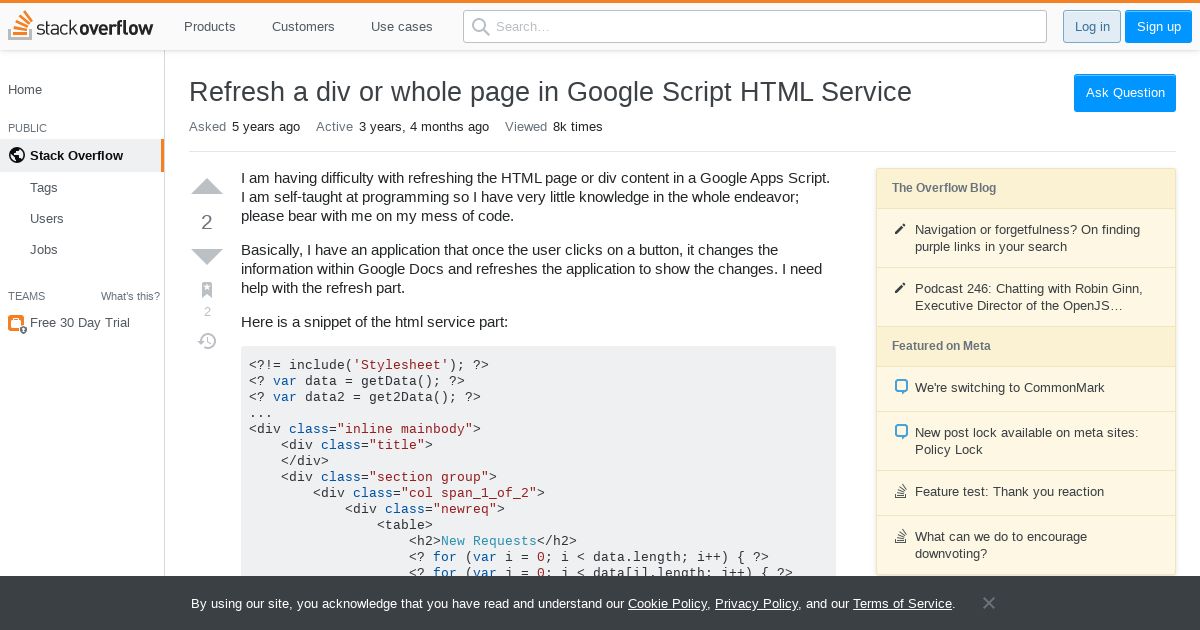Click The Overflow Blog heading
Image resolution: width=1200 pixels, height=630 pixels.
[x=944, y=187]
